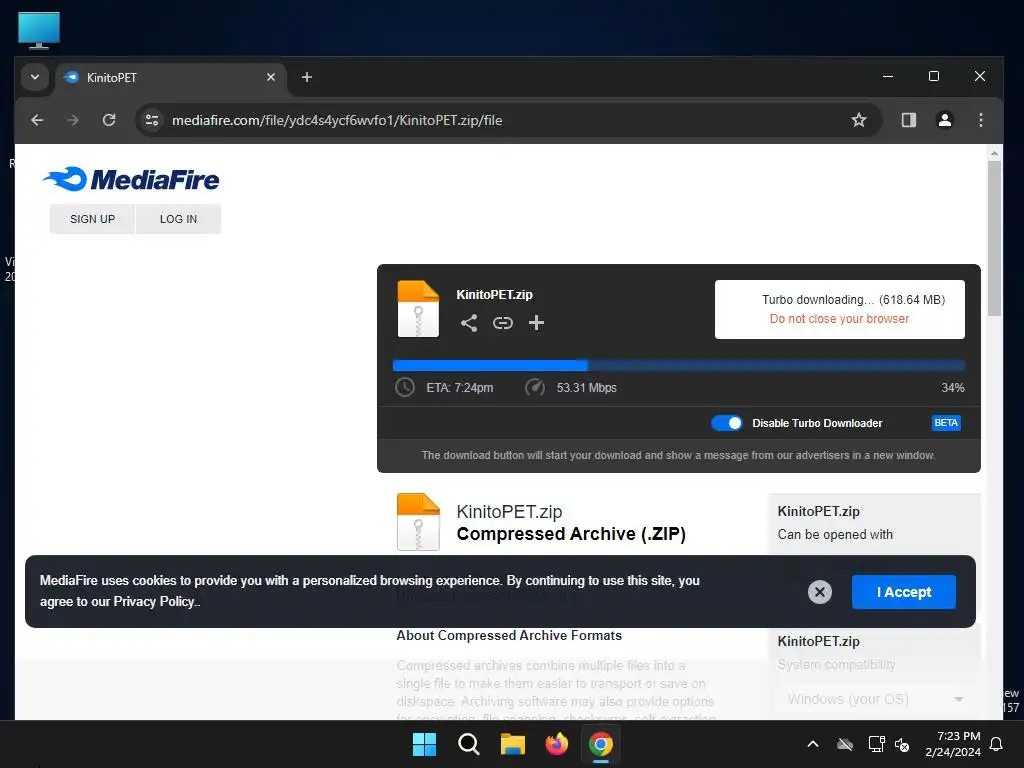The width and height of the screenshot is (1024, 768).
Task: Click the I Accept cookies button
Action: [x=903, y=592]
